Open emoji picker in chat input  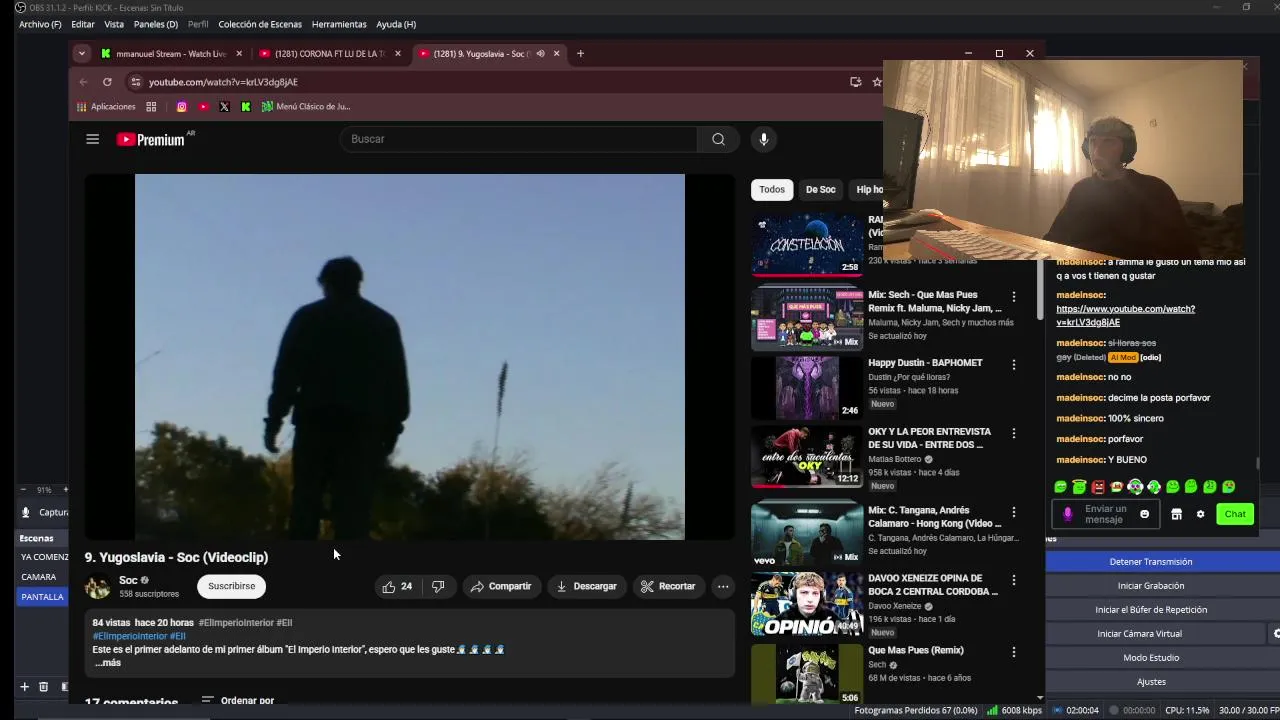tap(1145, 514)
